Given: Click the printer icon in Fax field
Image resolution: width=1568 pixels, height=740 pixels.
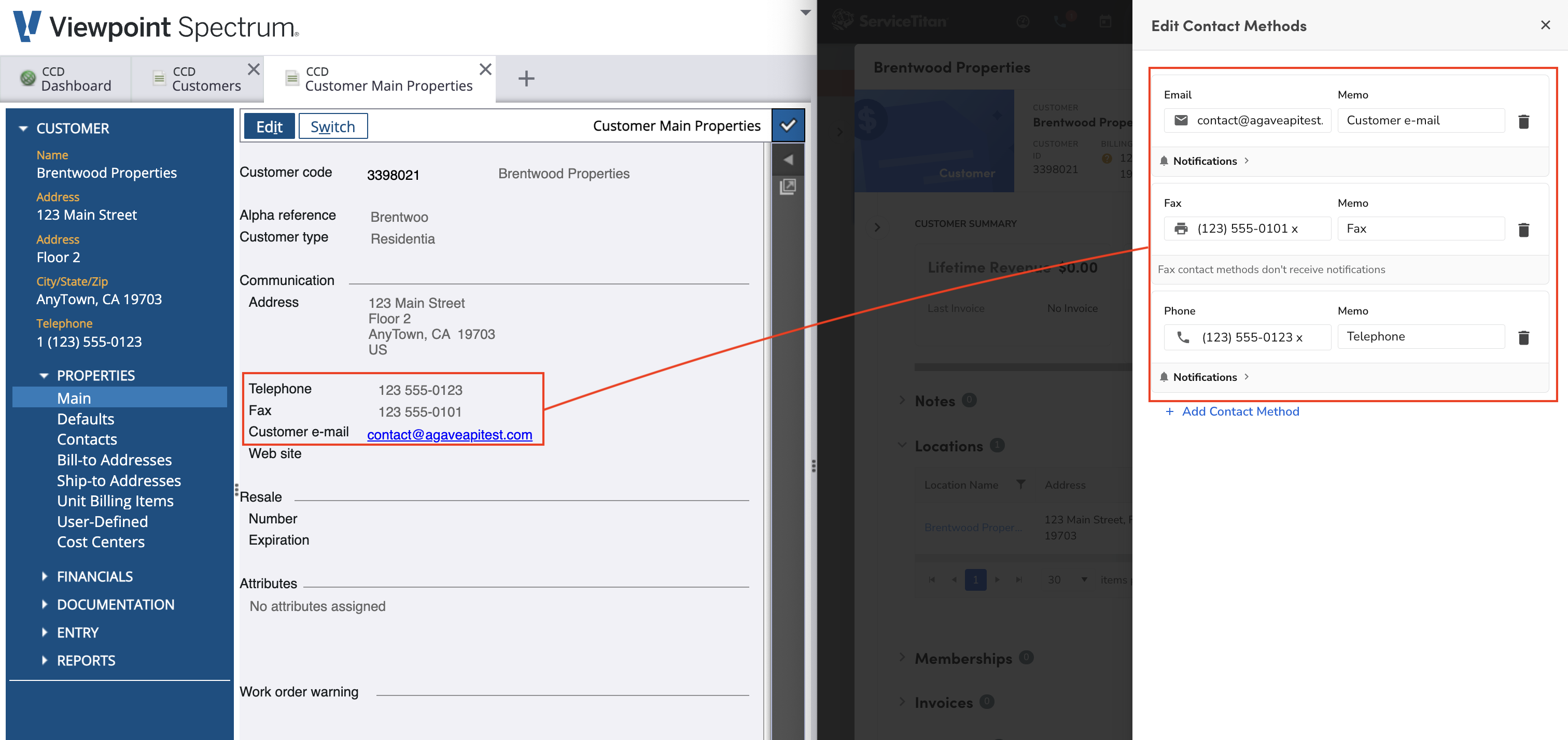Looking at the screenshot, I should pos(1180,228).
